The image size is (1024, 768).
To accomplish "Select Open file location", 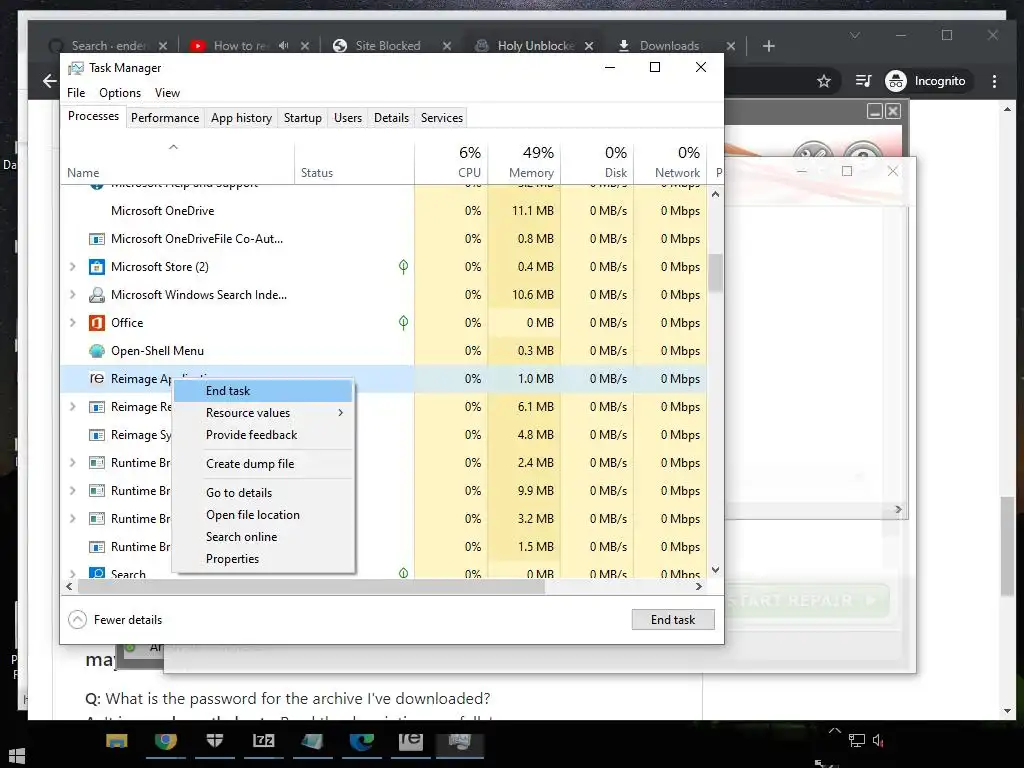I will 263,515.
